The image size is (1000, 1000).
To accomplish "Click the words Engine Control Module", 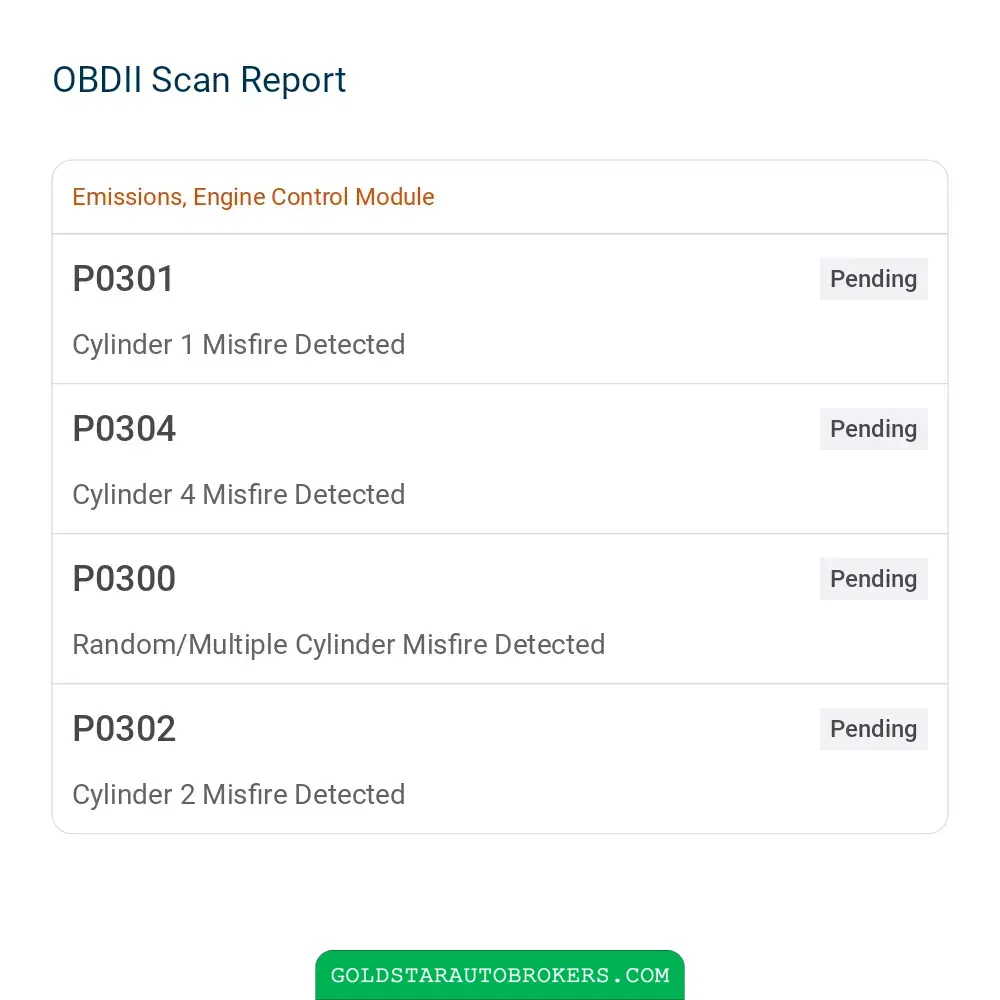I will point(314,197).
